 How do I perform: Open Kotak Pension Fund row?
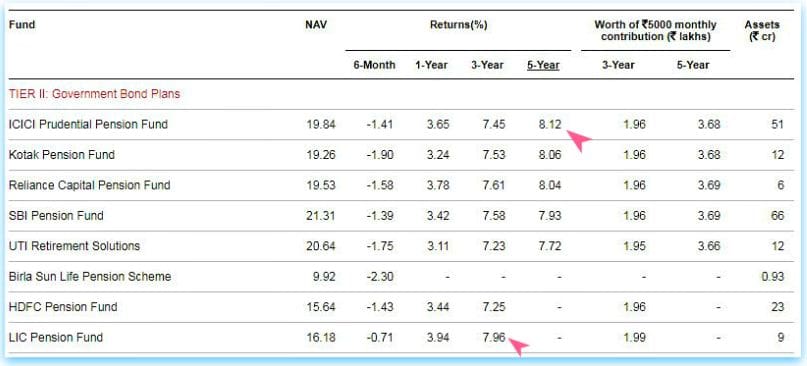click(x=401, y=155)
